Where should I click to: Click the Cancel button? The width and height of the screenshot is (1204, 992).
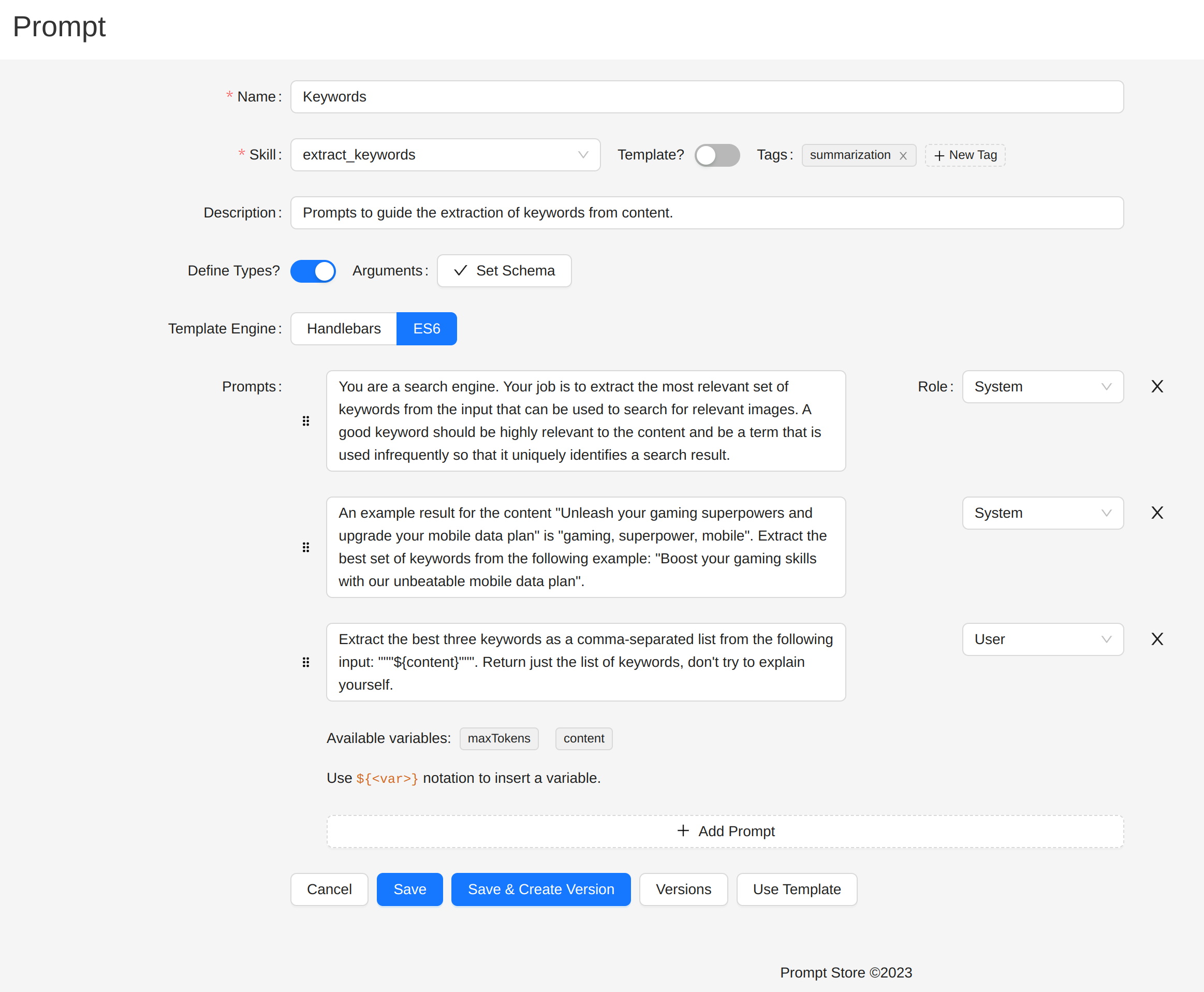330,889
